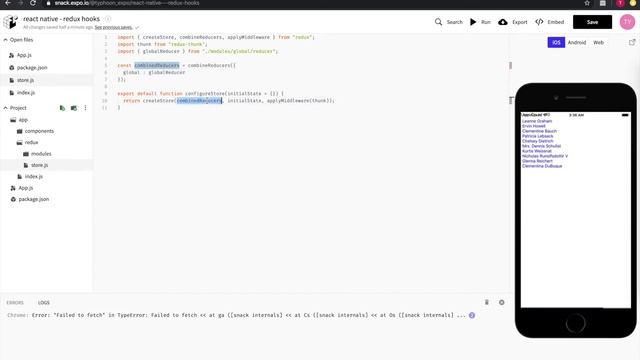Expand the modules folder
640x360 pixels.
[x=38, y=154]
